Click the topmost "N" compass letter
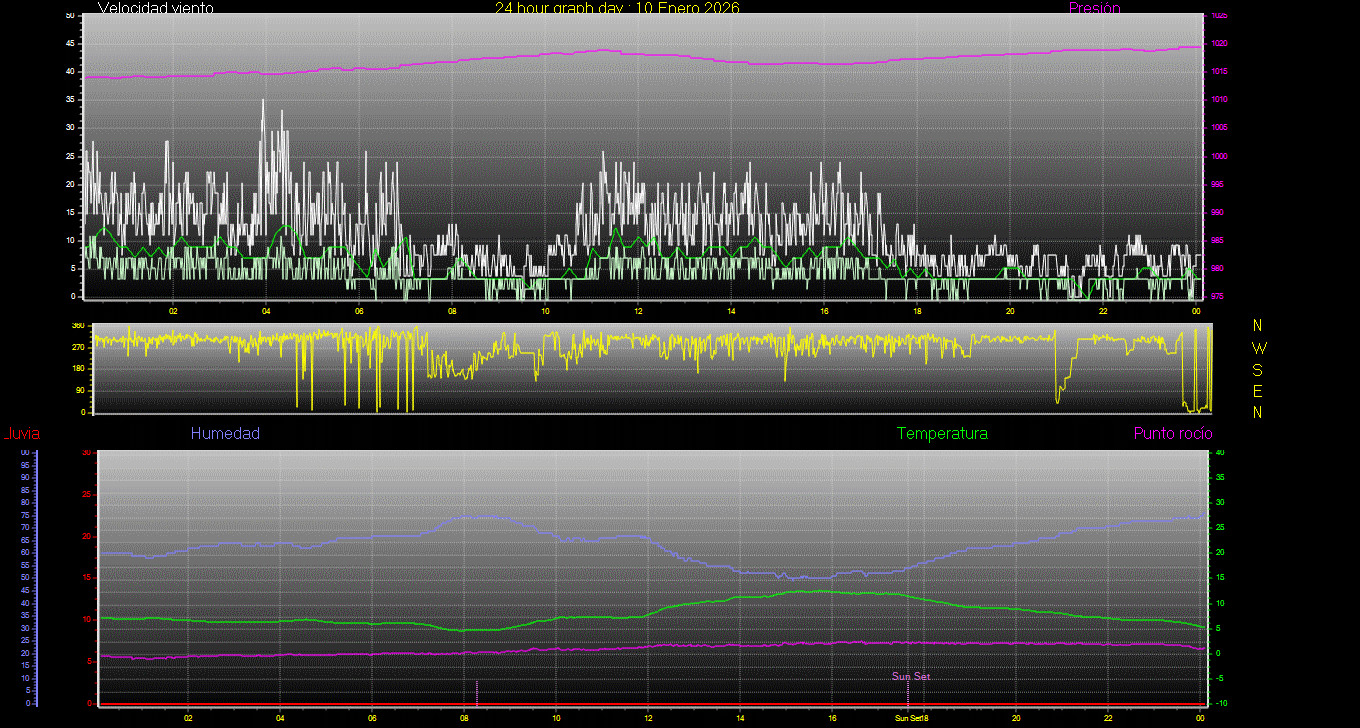The width and height of the screenshot is (1360, 728). (1258, 325)
